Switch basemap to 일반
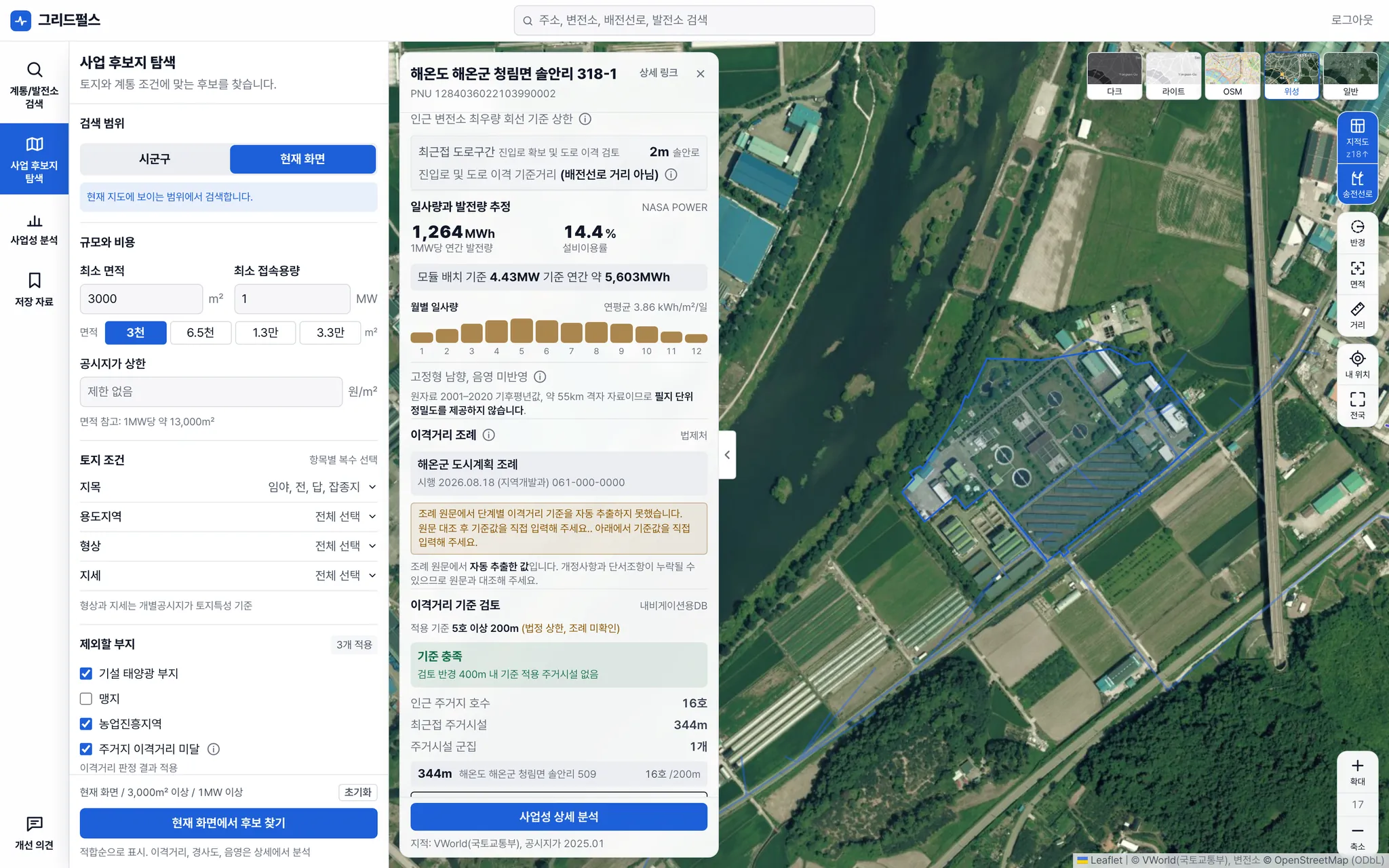The height and width of the screenshot is (868, 1389). (x=1350, y=75)
